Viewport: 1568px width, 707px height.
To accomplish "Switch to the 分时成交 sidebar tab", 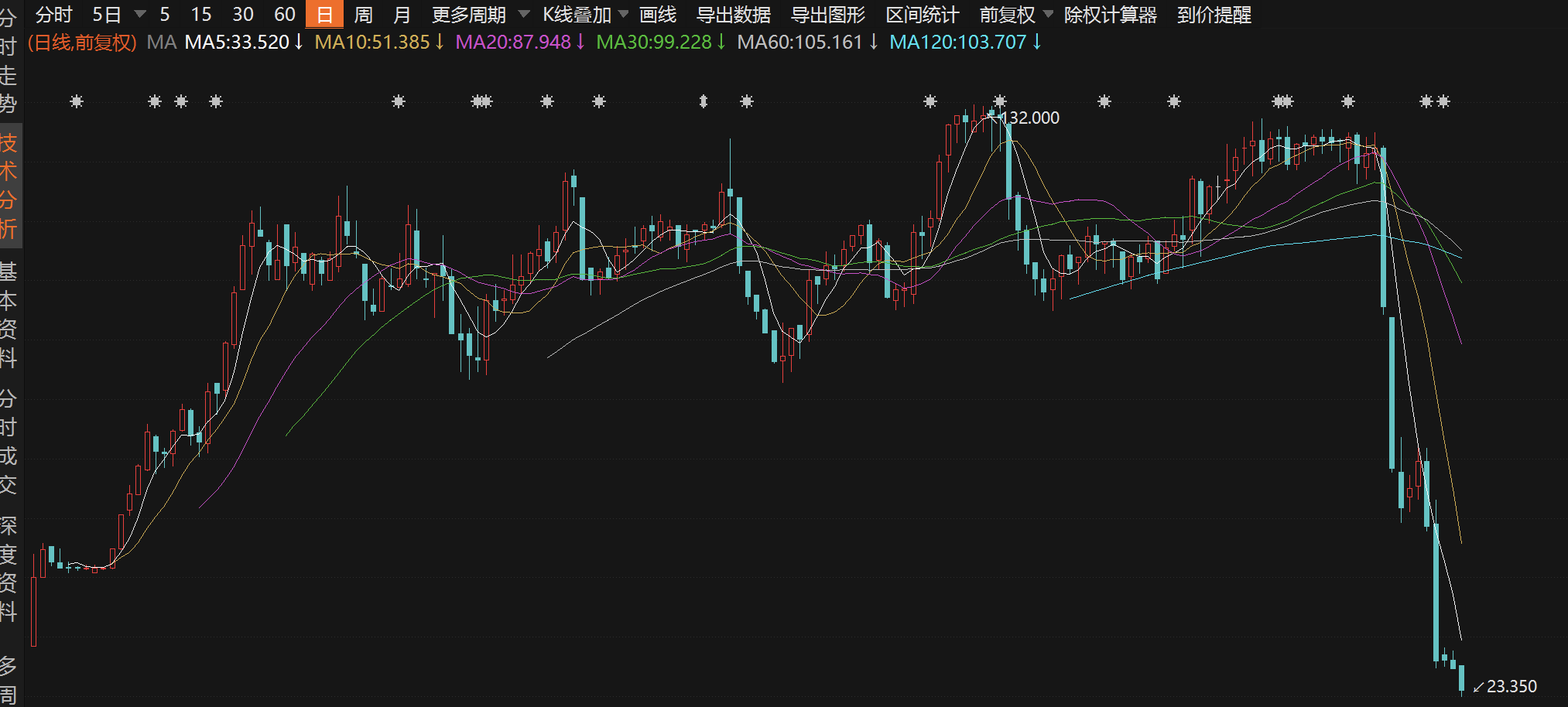I will tap(9, 442).
